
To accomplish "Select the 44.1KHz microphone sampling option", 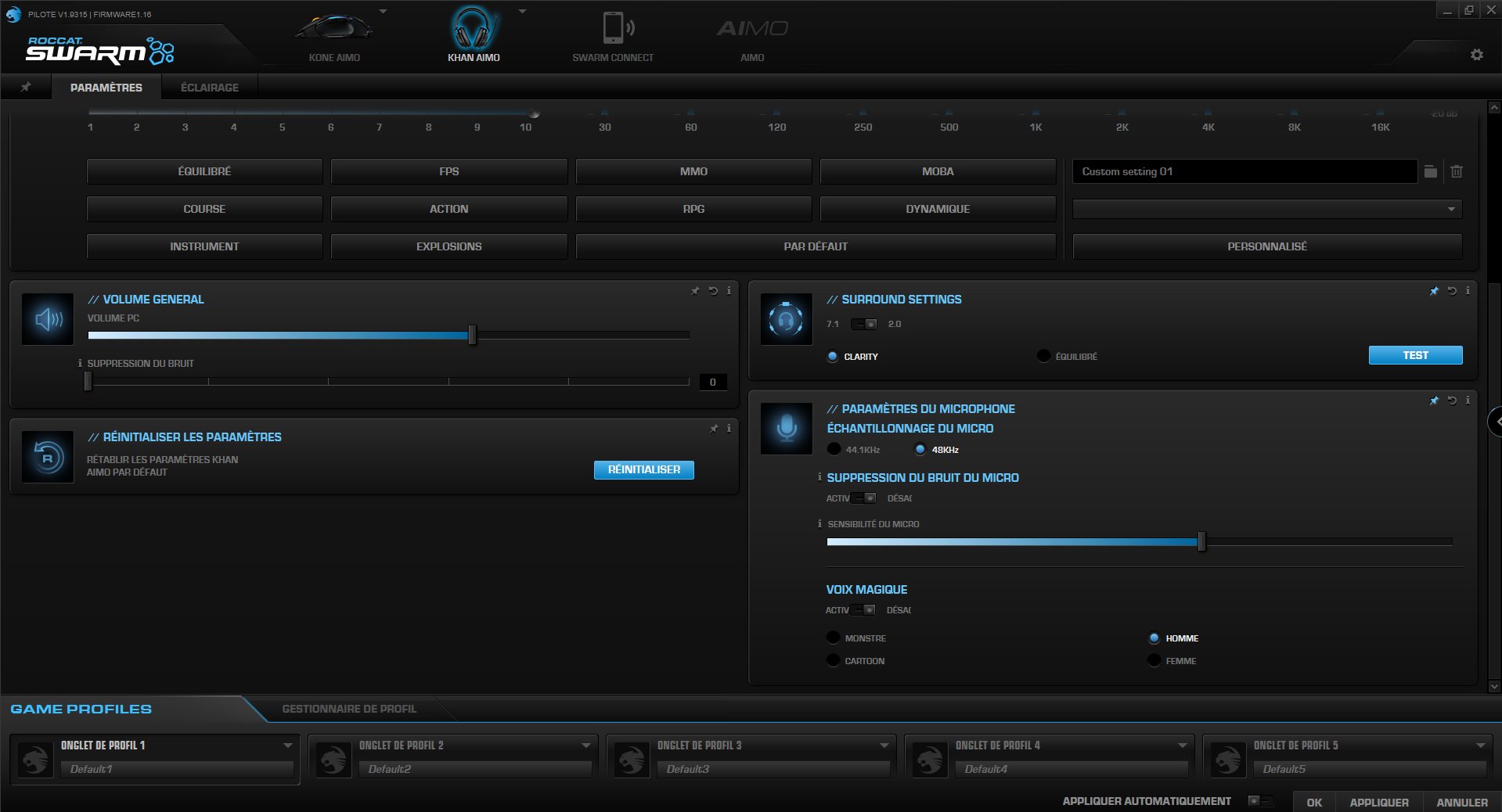I will [834, 450].
